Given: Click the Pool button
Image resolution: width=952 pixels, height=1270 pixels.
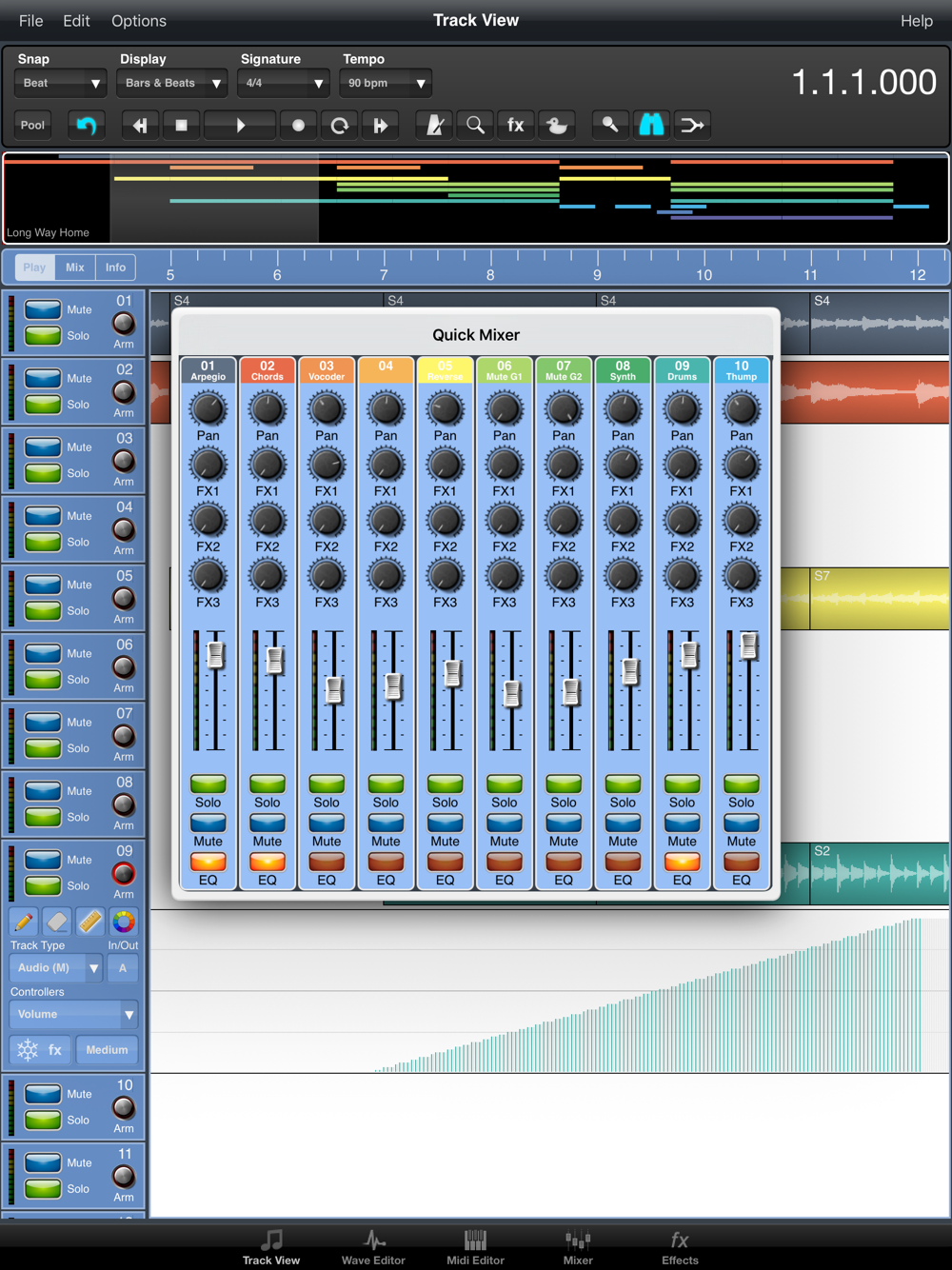Looking at the screenshot, I should [x=32, y=125].
